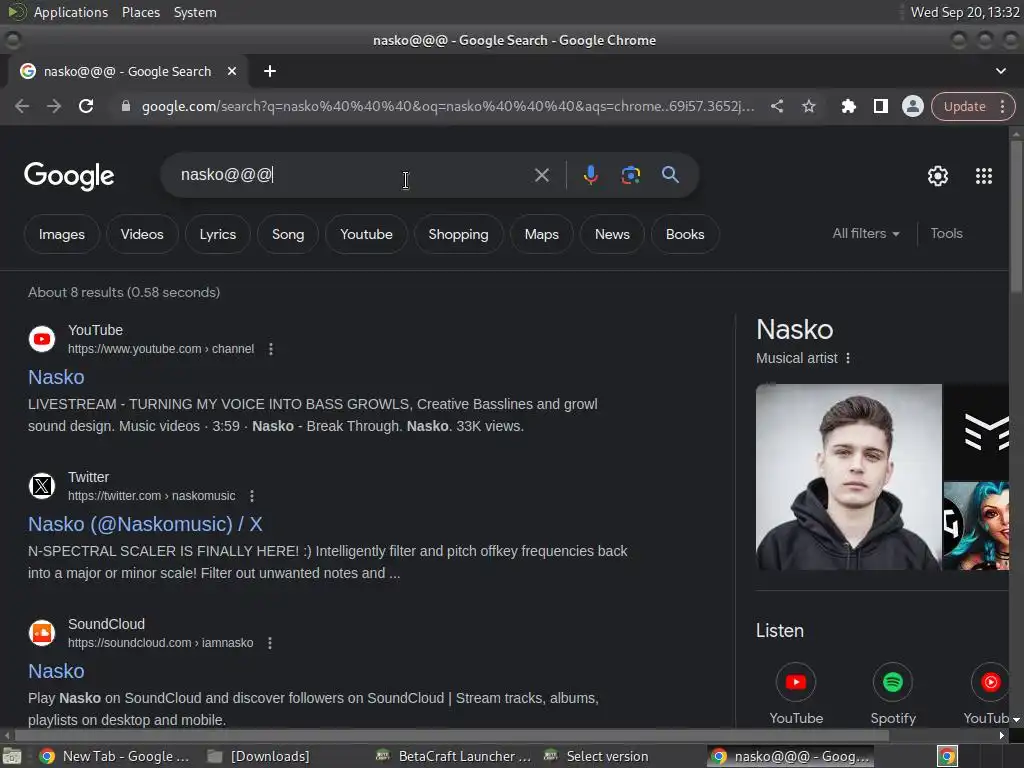Bookmark this tab with star
Image resolution: width=1024 pixels, height=768 pixels.
[x=808, y=106]
